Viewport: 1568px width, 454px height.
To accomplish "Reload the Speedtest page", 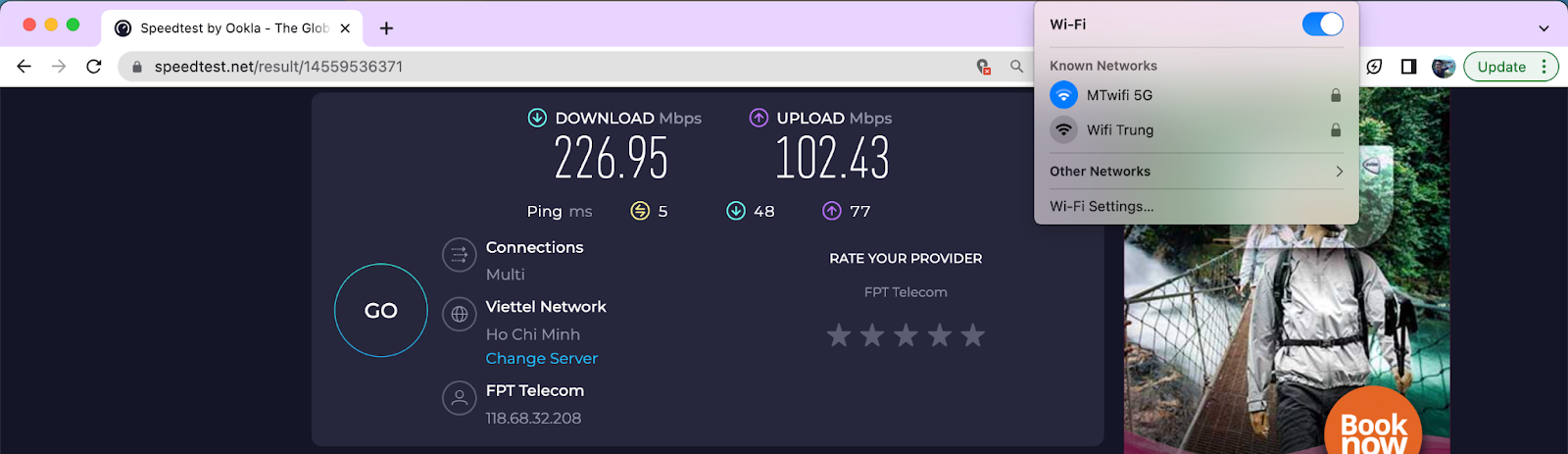I will tap(94, 67).
